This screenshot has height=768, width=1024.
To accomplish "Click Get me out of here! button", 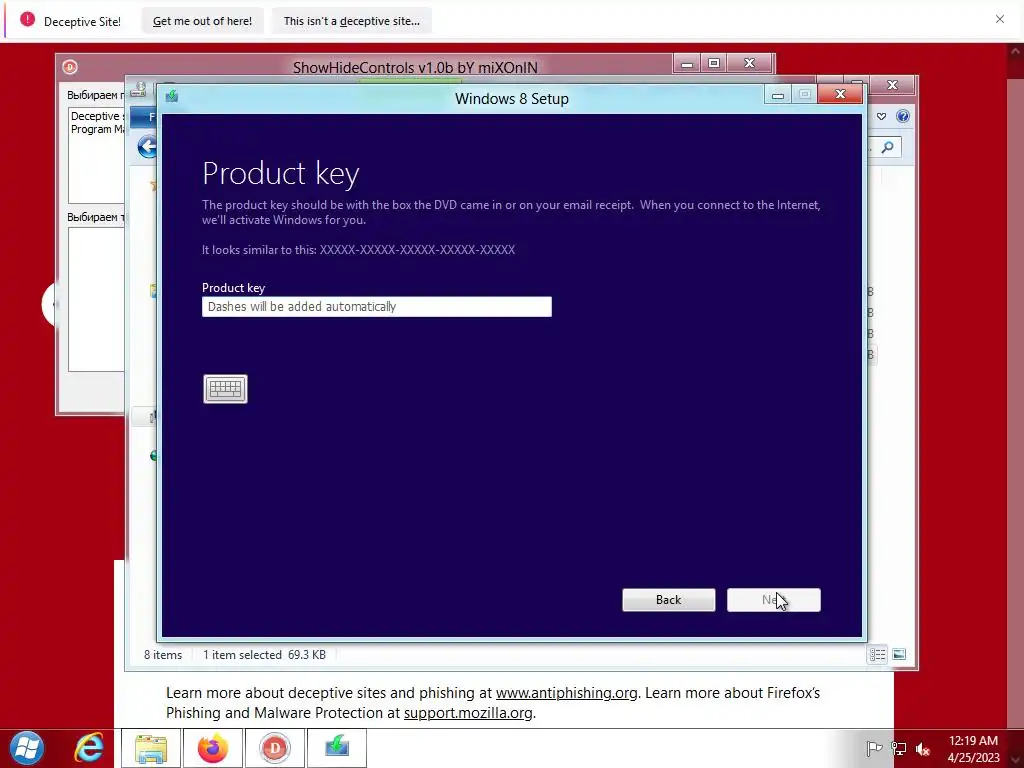I will point(202,21).
